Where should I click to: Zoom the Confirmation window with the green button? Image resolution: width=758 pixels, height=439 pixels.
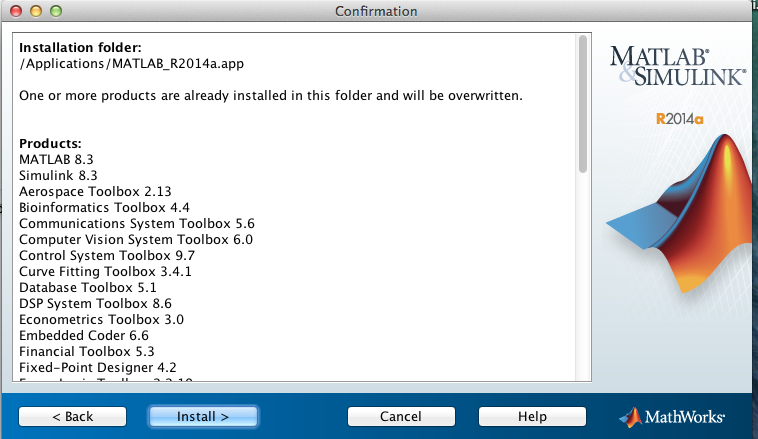point(56,11)
